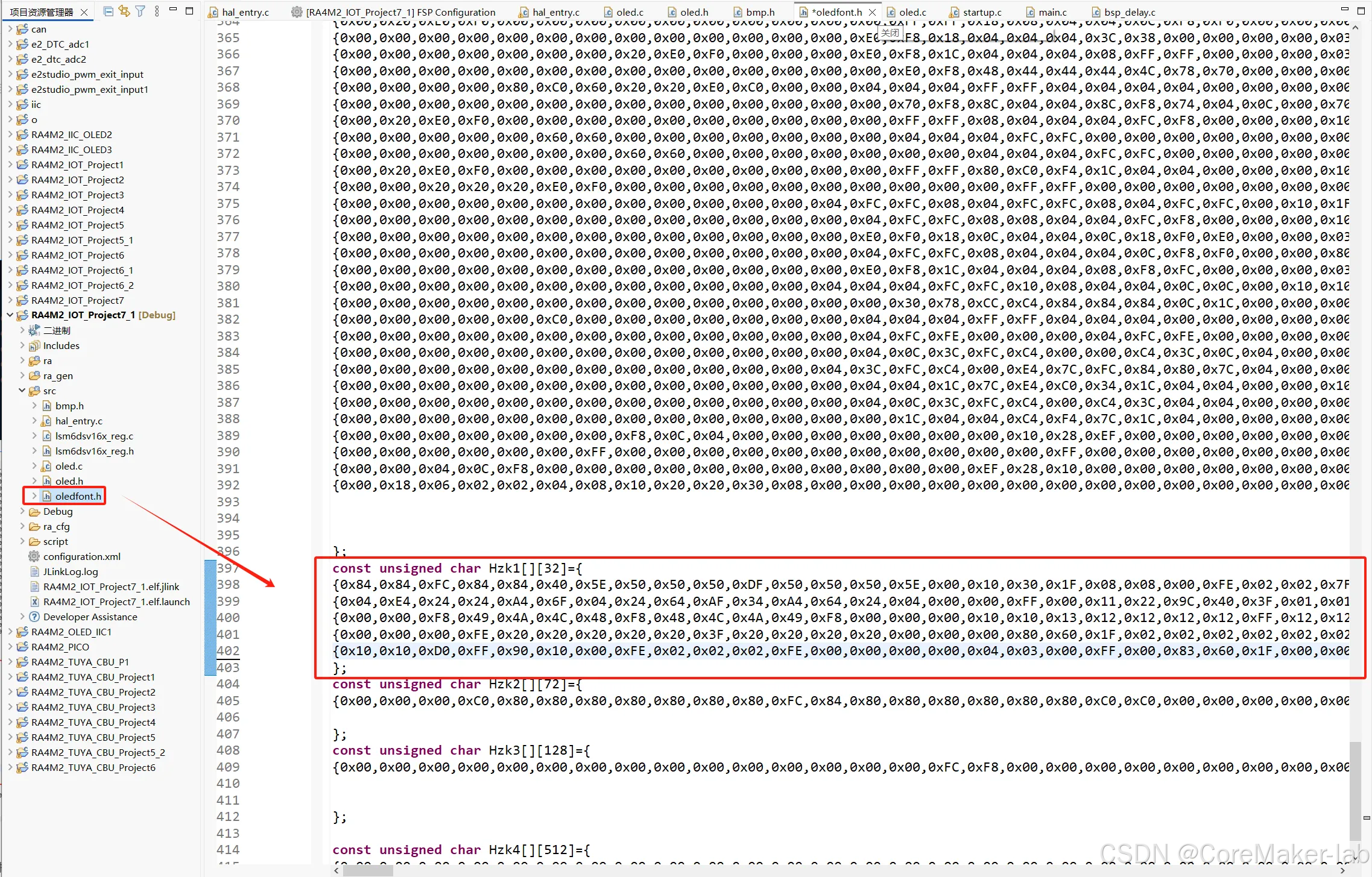Screen dimensions: 1372x877
Task: Close the oledfont.h editor tab
Action: point(873,11)
